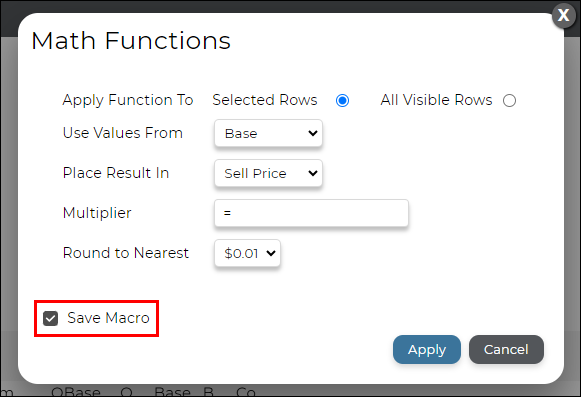The image size is (581, 397).
Task: Open the Round to Nearest dropdown
Action: coord(247,253)
